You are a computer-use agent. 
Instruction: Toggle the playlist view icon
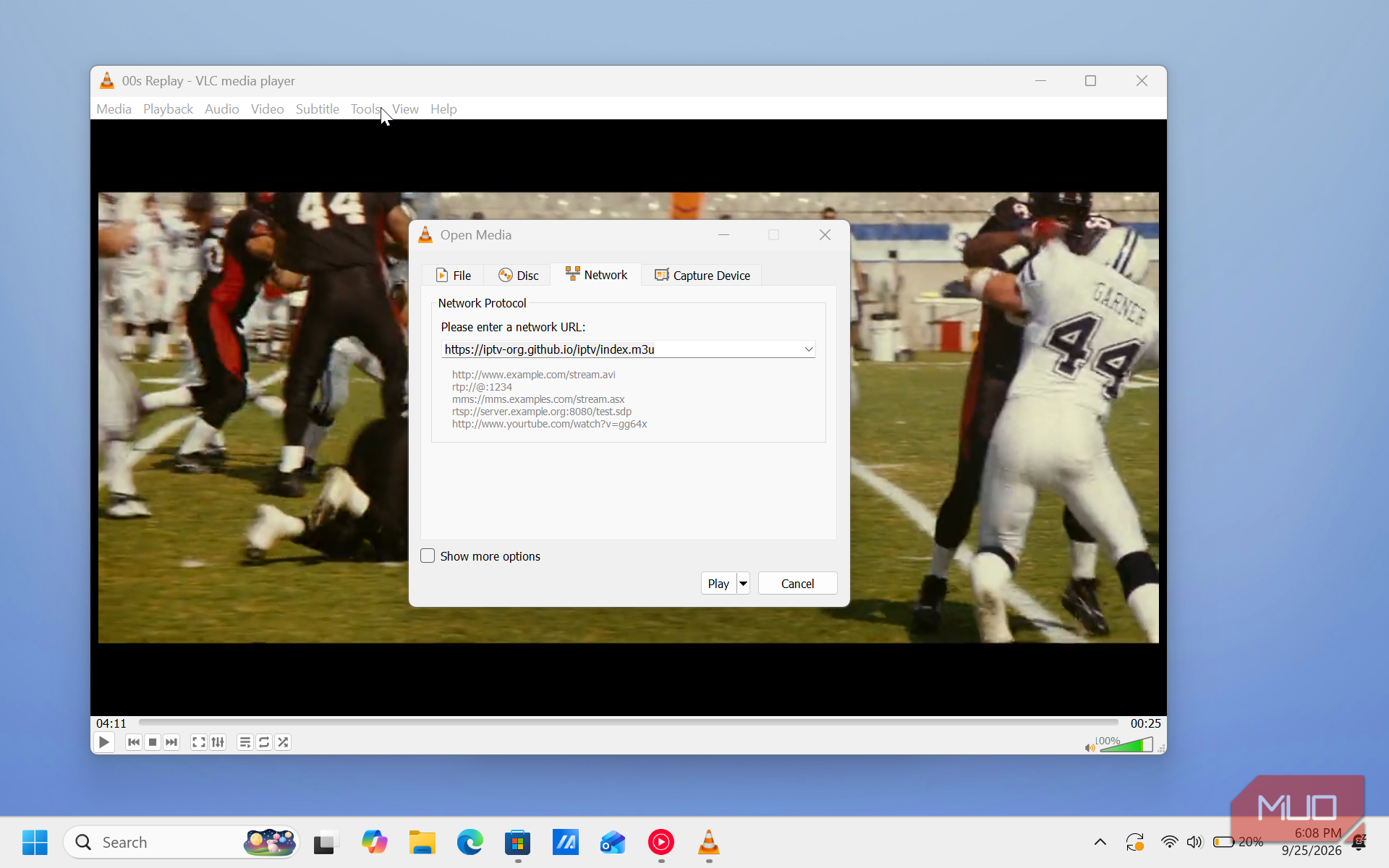tap(245, 742)
